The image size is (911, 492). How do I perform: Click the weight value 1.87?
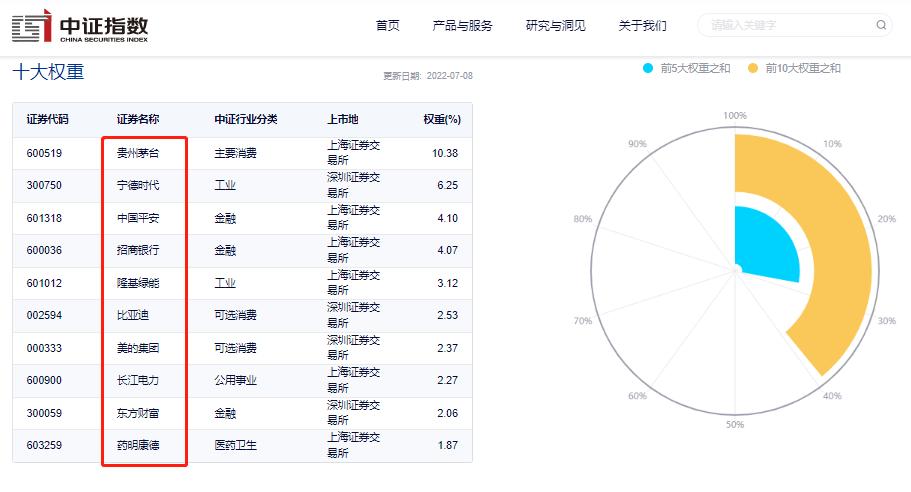pos(447,446)
